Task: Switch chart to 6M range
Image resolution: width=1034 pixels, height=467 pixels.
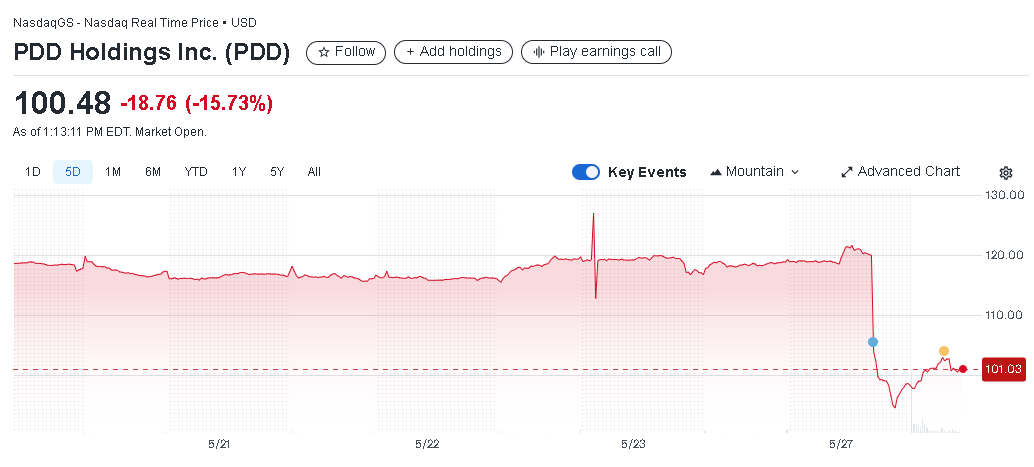Action: click(153, 172)
